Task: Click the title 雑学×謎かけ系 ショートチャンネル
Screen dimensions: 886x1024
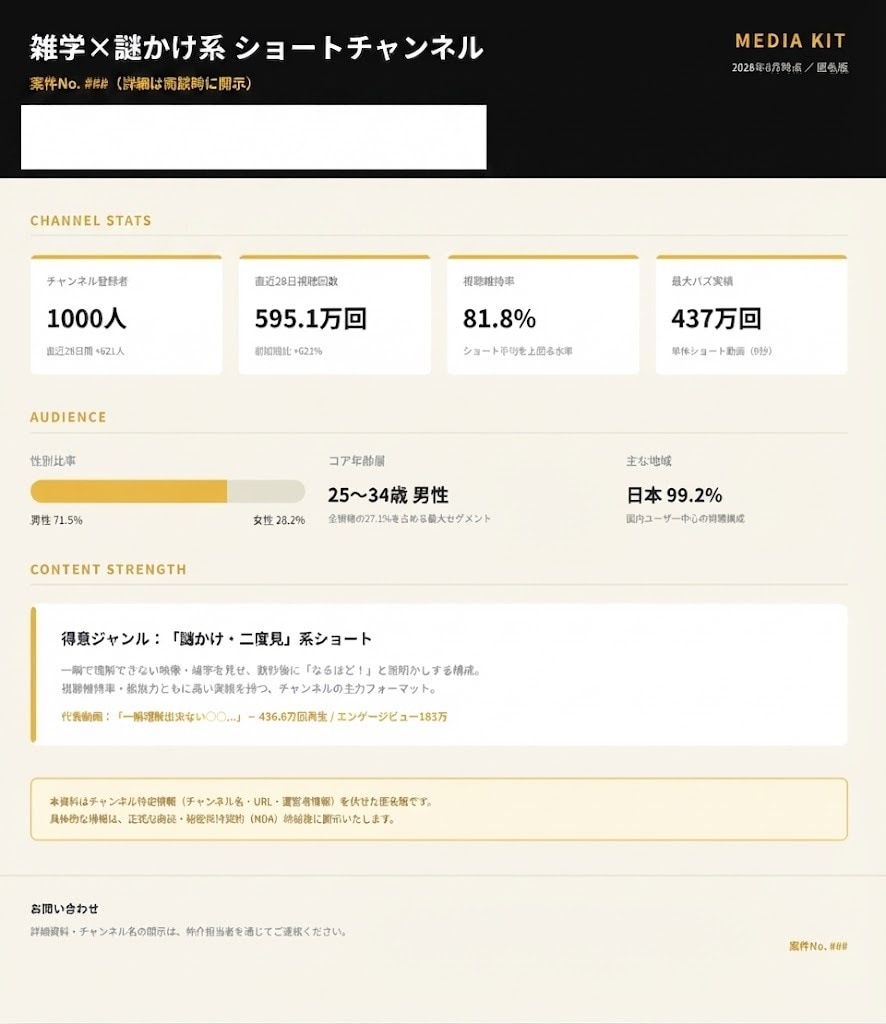Action: pos(257,48)
